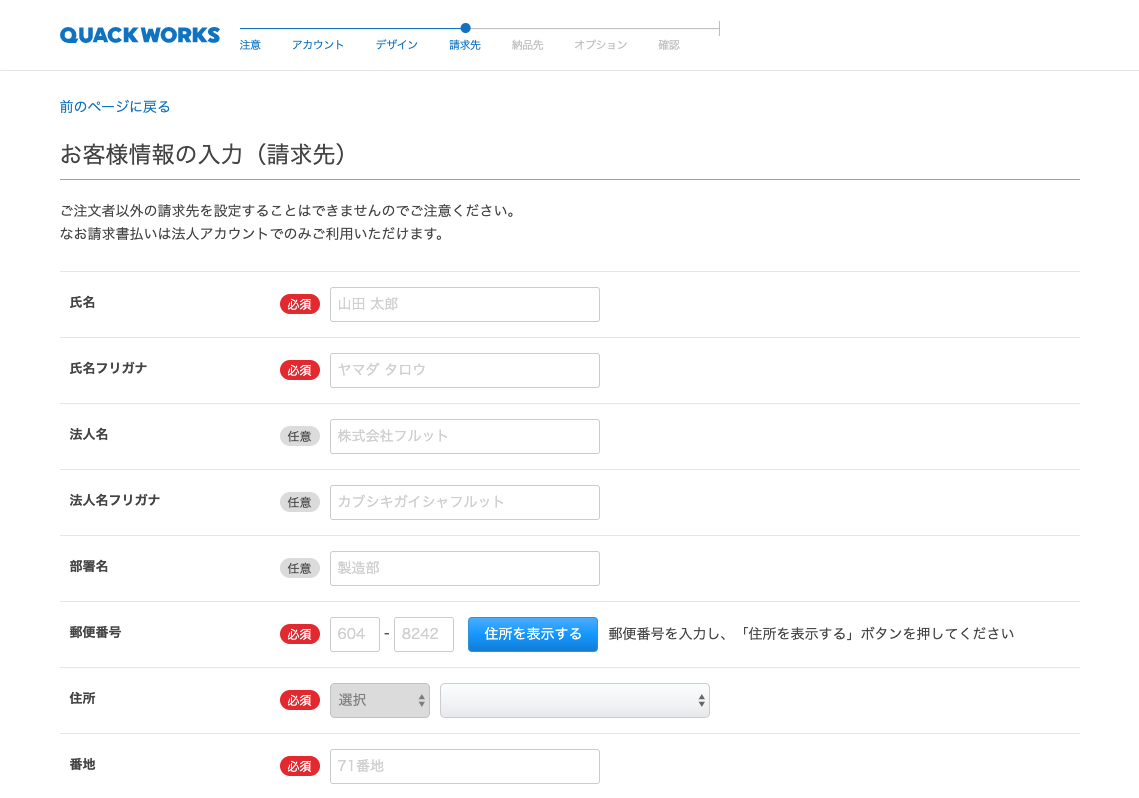Jump to the 確認 step tab

coord(667,44)
